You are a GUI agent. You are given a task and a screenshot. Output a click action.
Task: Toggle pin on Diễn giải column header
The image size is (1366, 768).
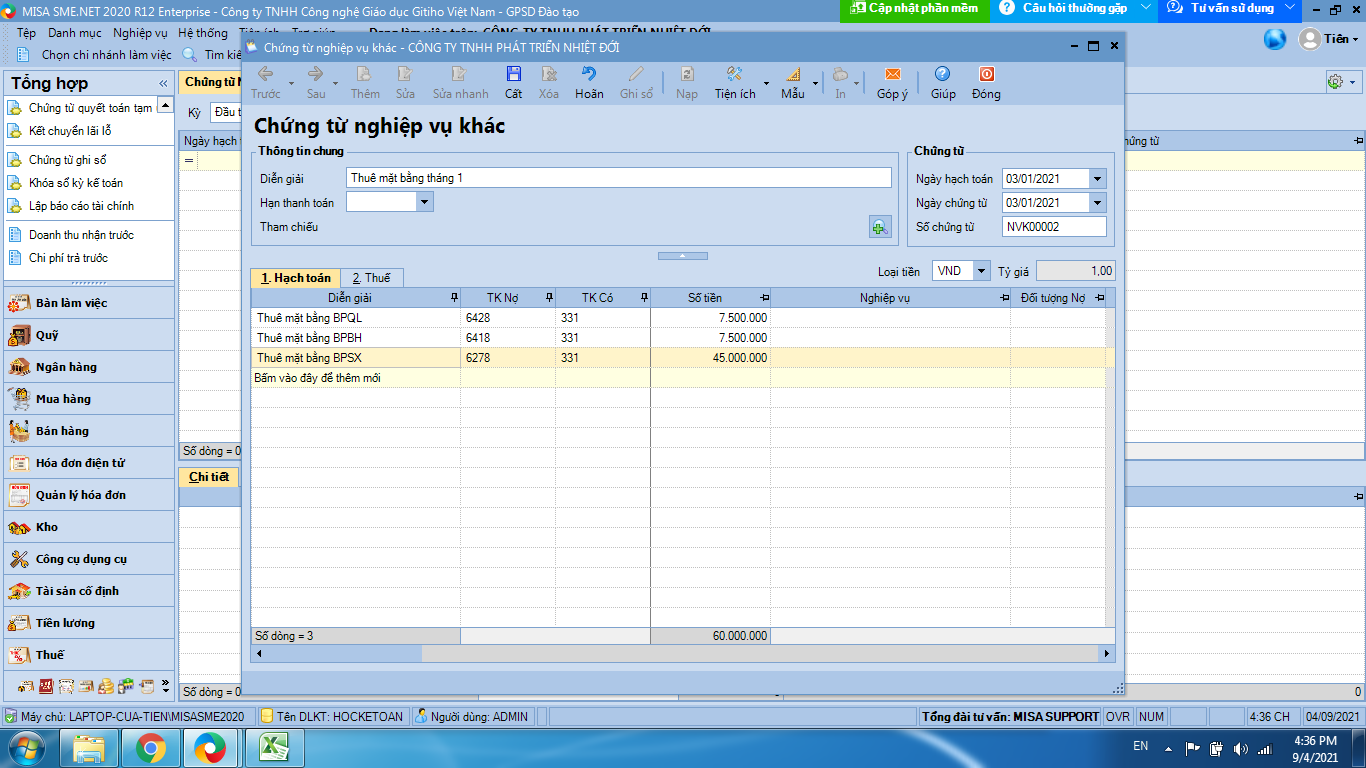coord(455,298)
